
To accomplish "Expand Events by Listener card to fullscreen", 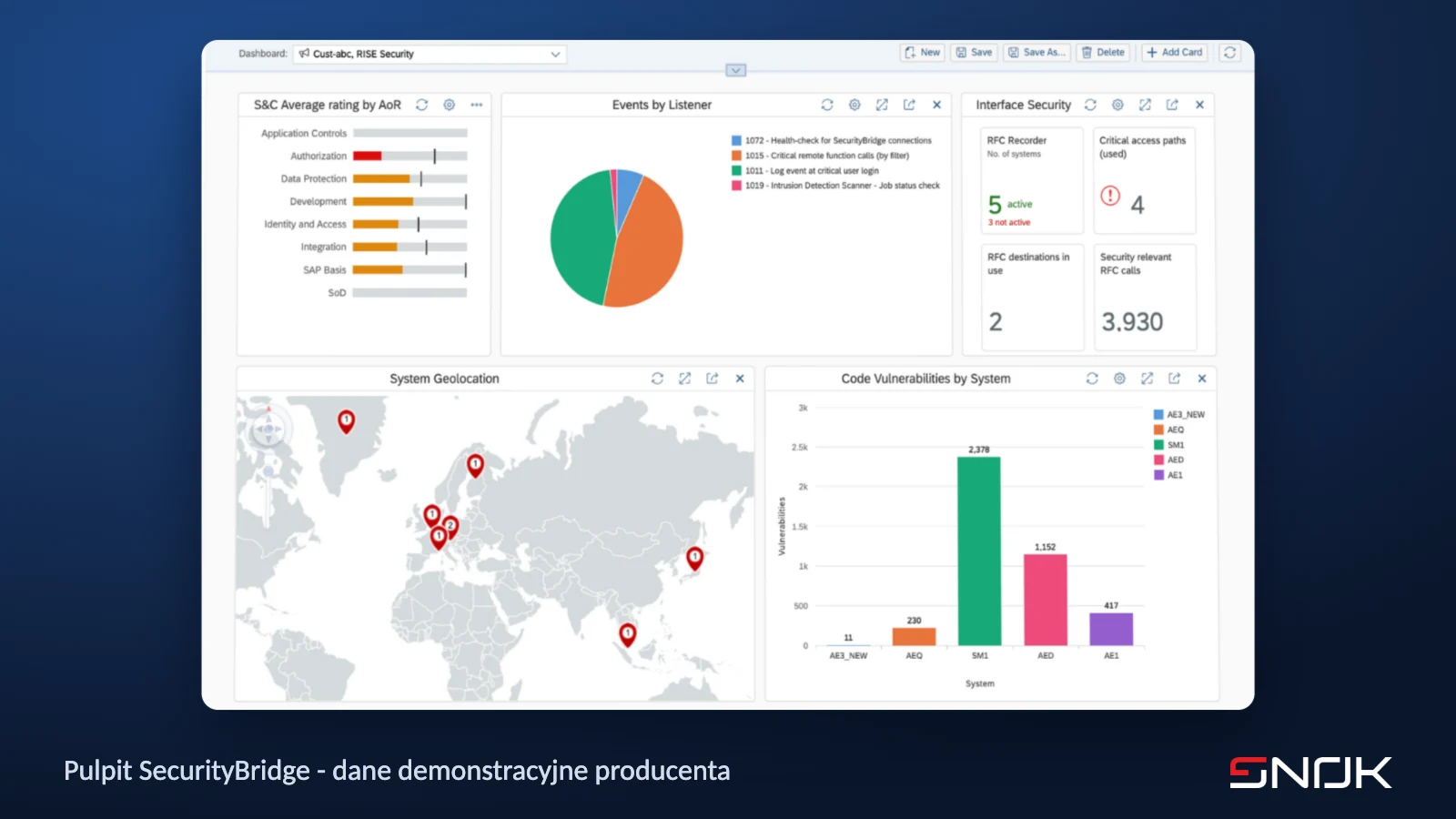I will [882, 105].
